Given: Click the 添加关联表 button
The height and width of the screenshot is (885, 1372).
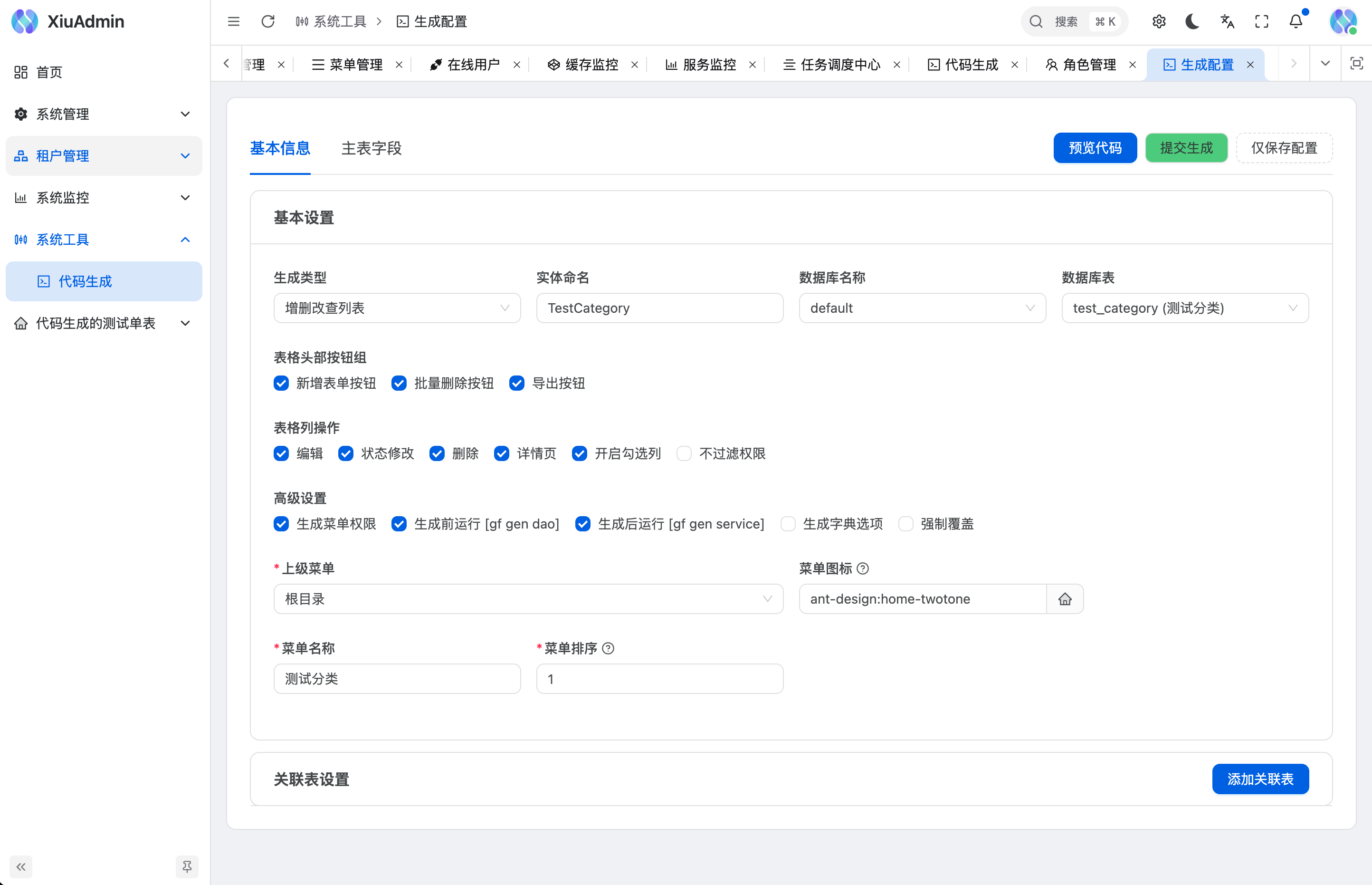Looking at the screenshot, I should [1260, 779].
